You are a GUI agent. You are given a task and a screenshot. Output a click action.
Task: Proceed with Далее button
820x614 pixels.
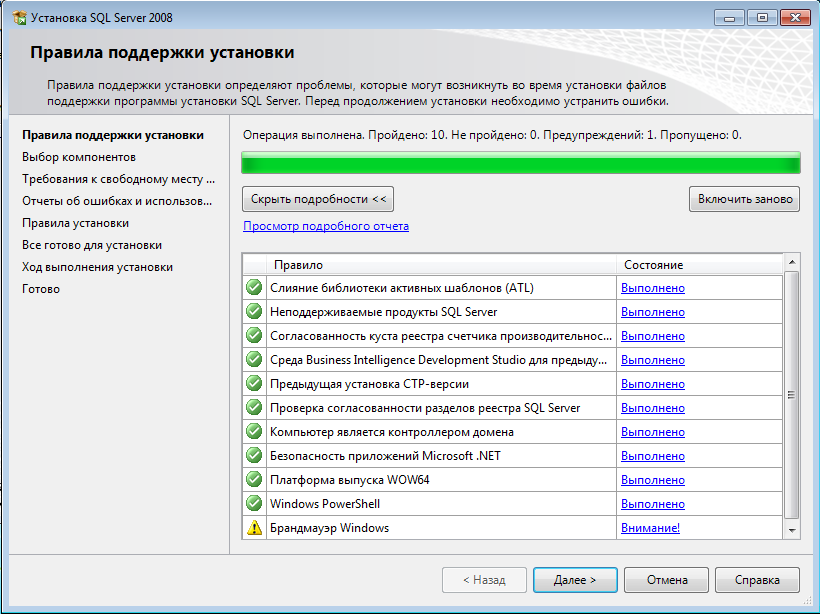(x=575, y=580)
